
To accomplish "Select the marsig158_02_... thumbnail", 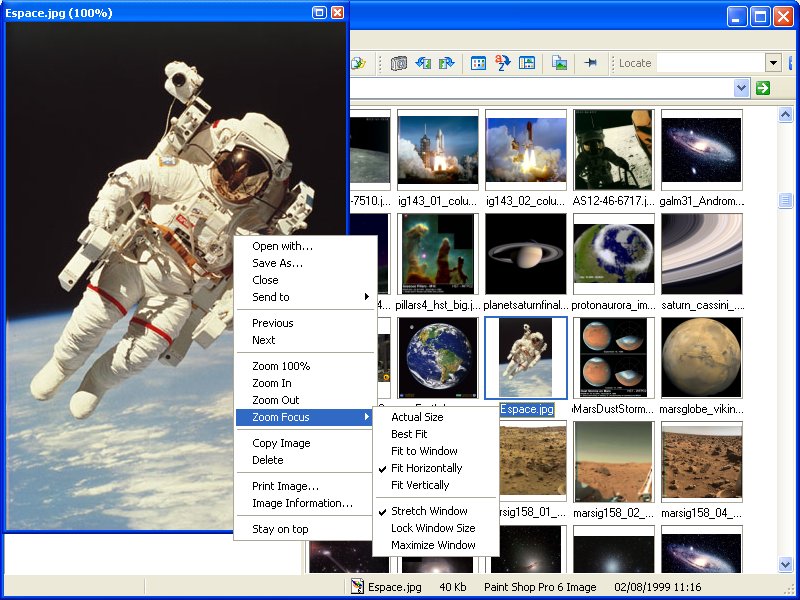I will coord(613,462).
